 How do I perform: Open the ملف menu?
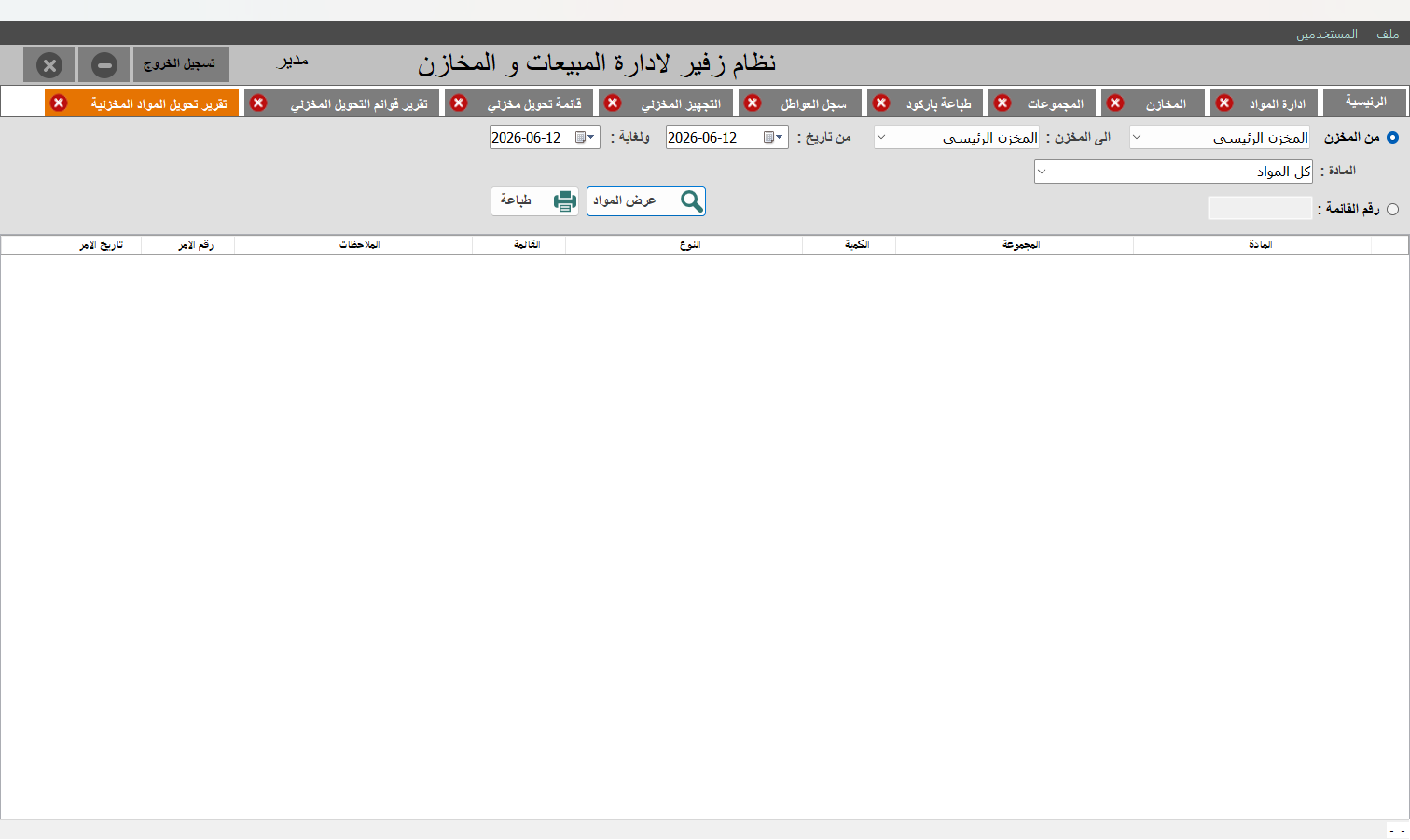point(1388,34)
